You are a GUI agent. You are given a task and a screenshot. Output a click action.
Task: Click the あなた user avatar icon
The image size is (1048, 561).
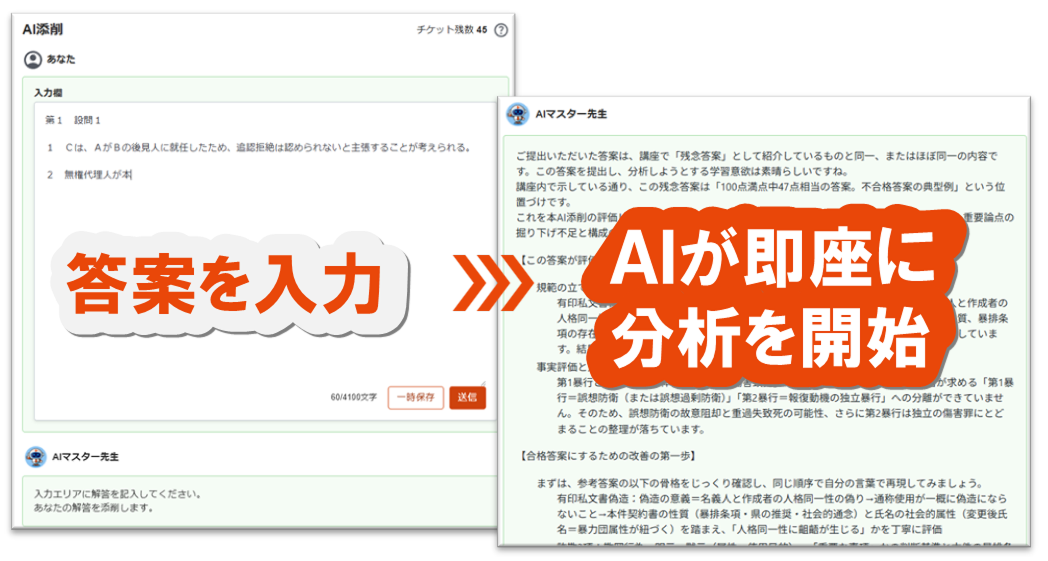(32, 60)
